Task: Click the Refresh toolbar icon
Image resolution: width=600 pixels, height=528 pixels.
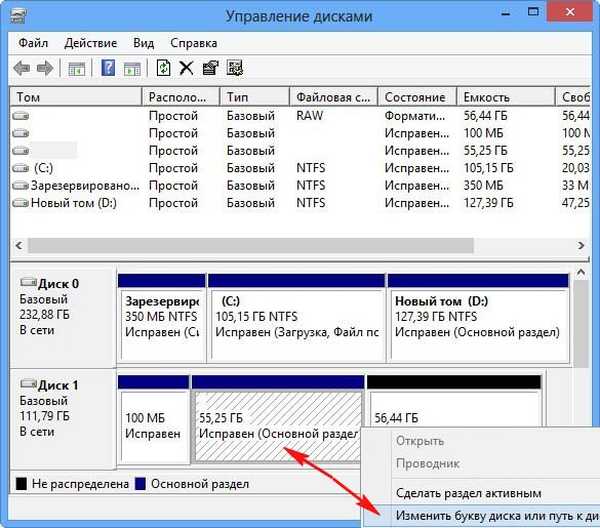Action: (x=163, y=68)
